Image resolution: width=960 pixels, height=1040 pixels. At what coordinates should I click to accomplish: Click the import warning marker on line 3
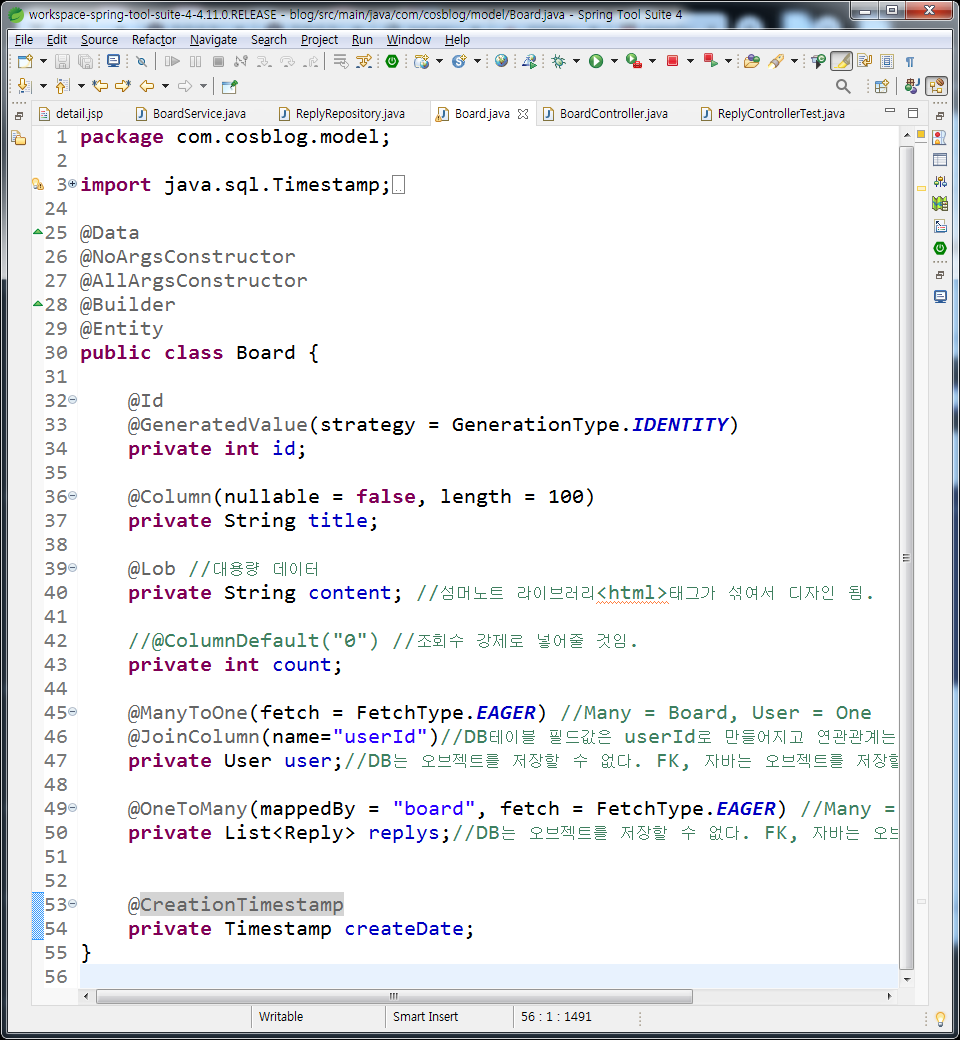38,184
